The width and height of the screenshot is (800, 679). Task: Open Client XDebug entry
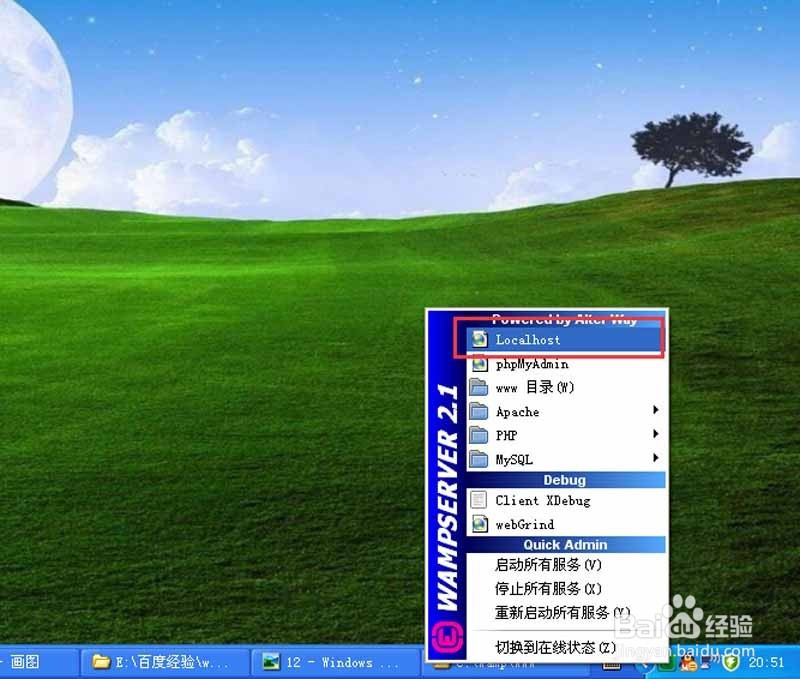click(x=565, y=500)
